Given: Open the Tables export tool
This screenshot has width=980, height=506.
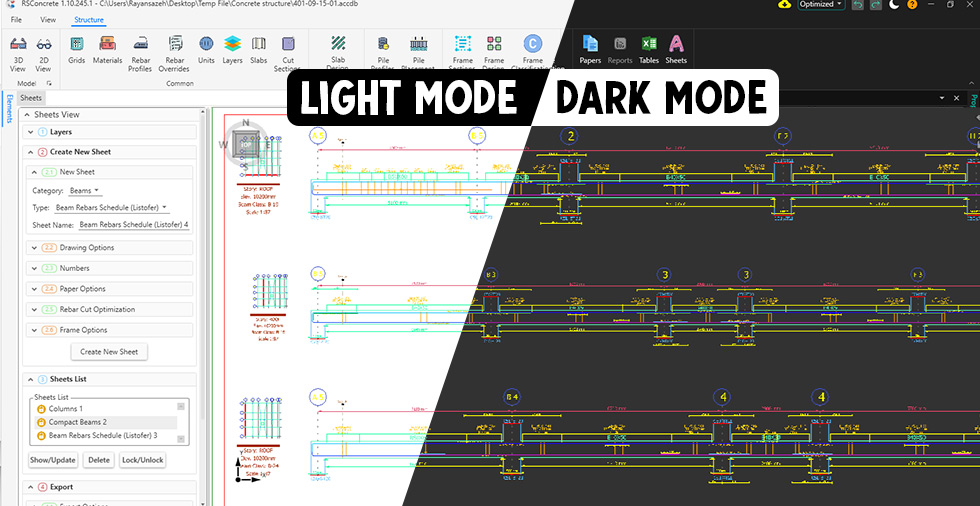Looking at the screenshot, I should pos(649,50).
